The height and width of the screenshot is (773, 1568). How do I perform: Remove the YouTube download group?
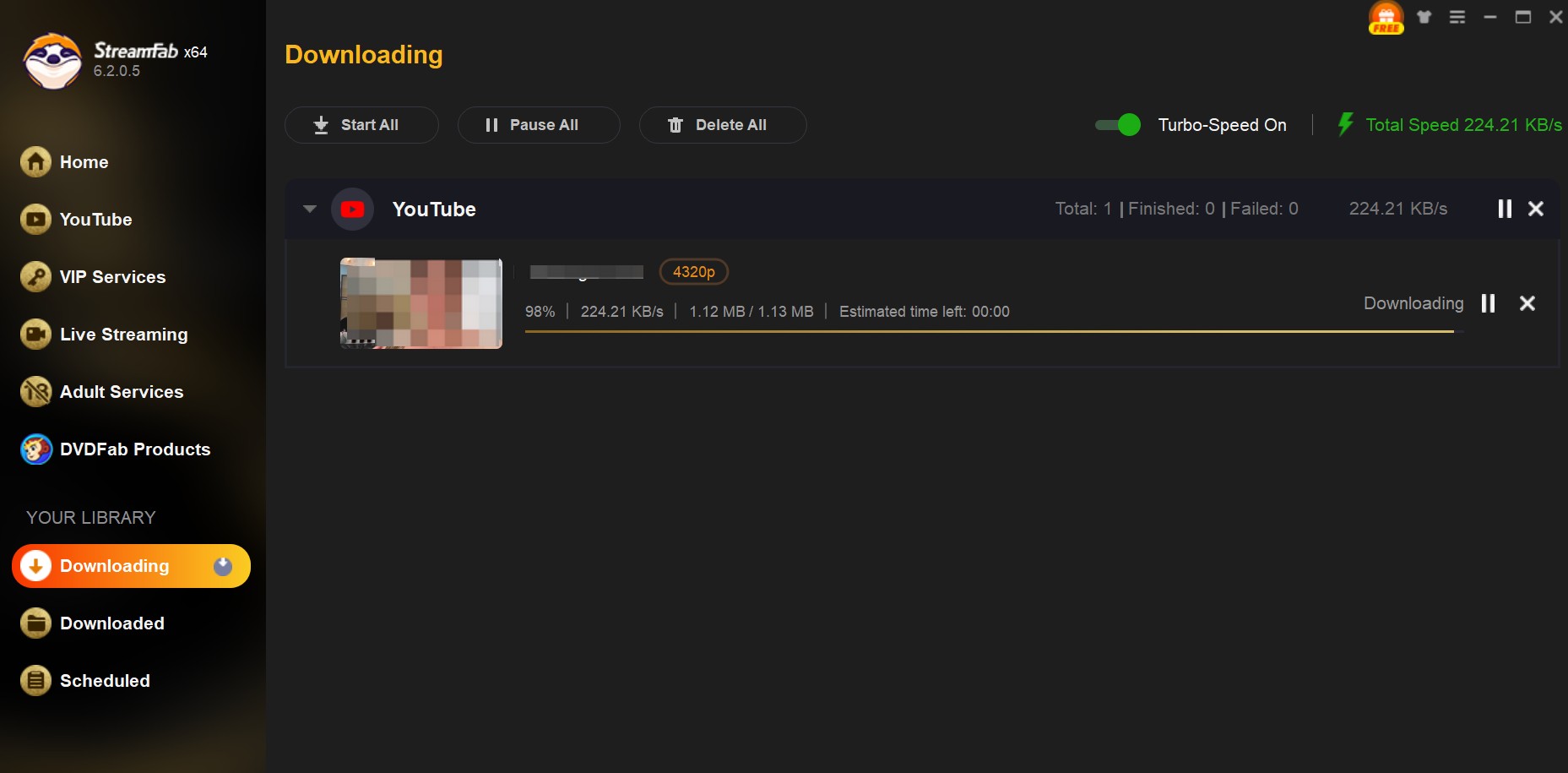point(1536,209)
